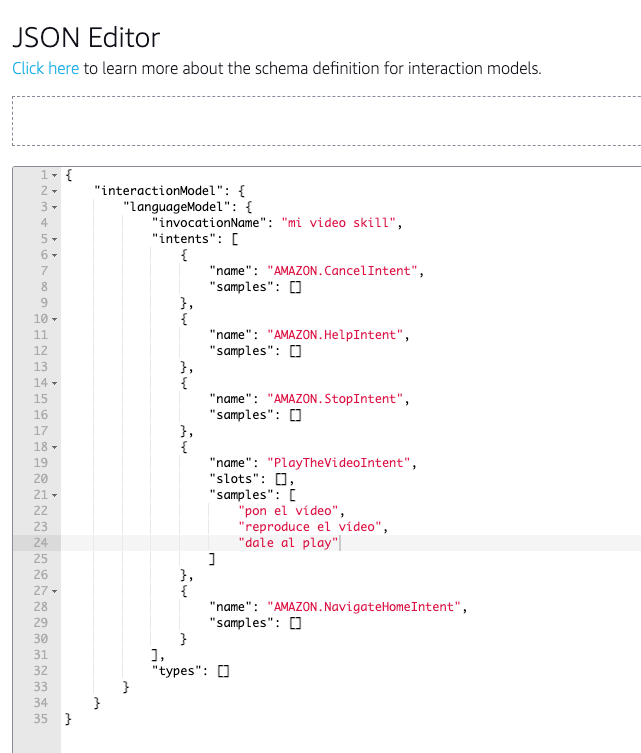The width and height of the screenshot is (641, 753).
Task: Collapse the AMAZON.HelpIntent block on line 10
Action: 54,319
